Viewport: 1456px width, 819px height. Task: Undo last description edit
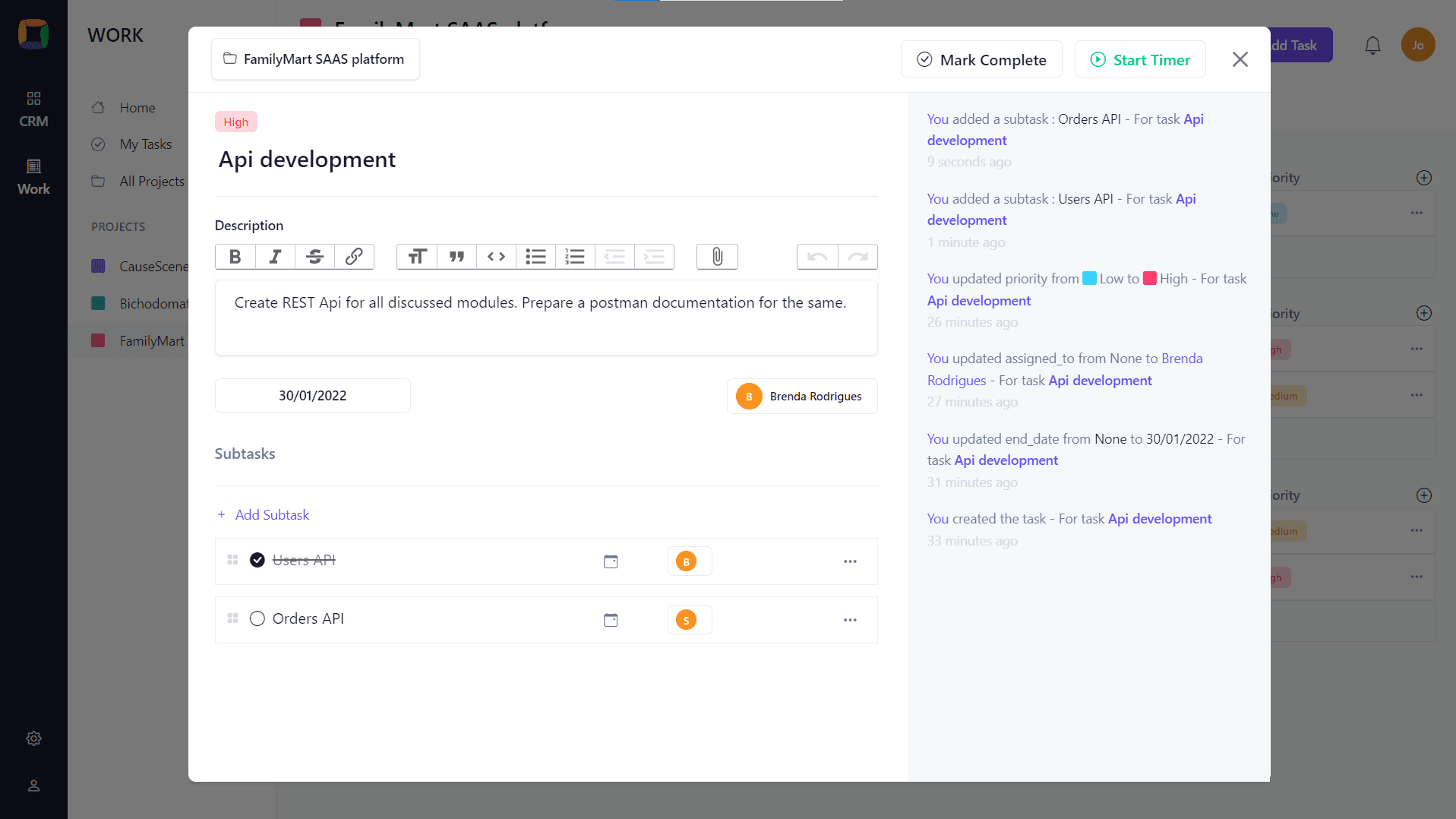point(817,257)
